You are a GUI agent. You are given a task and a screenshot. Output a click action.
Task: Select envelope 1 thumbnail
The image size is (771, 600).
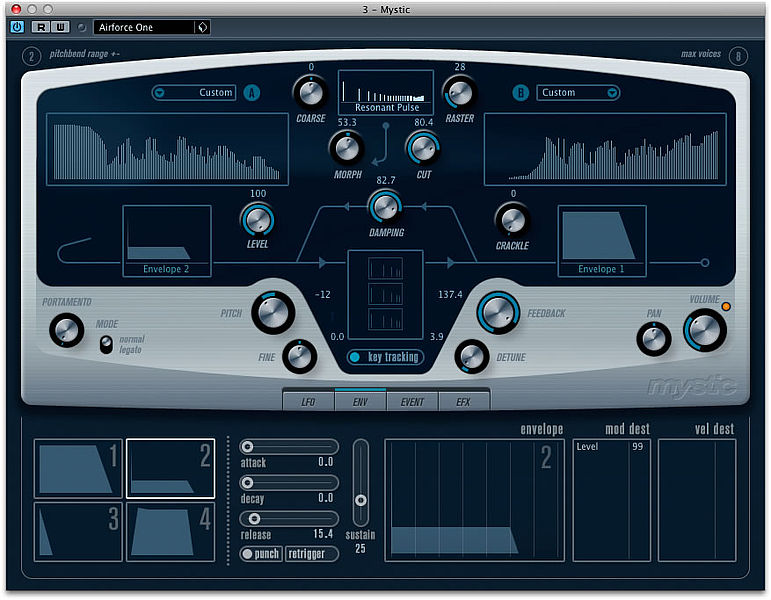[x=78, y=469]
